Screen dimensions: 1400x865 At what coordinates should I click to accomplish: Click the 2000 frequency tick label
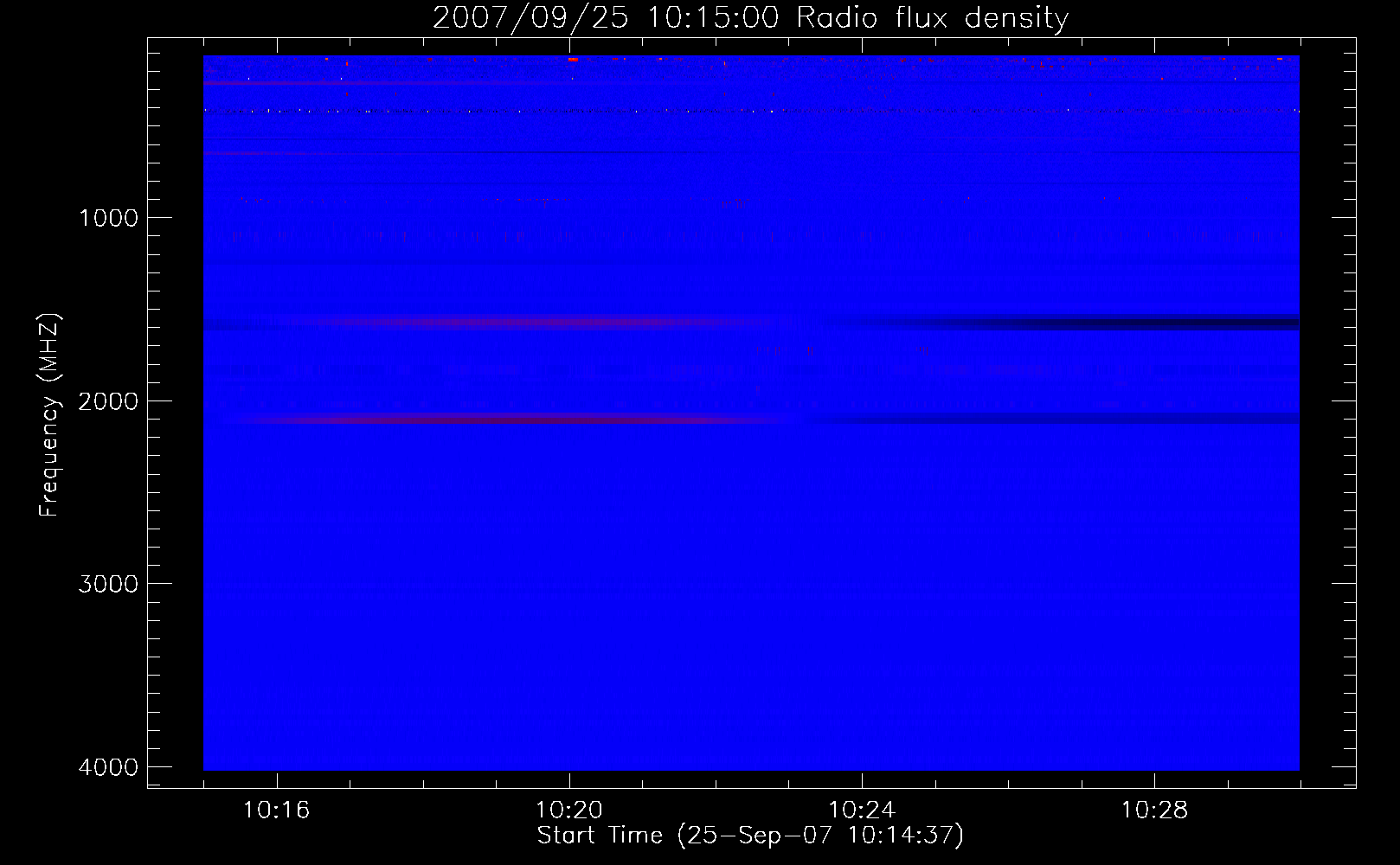click(108, 401)
